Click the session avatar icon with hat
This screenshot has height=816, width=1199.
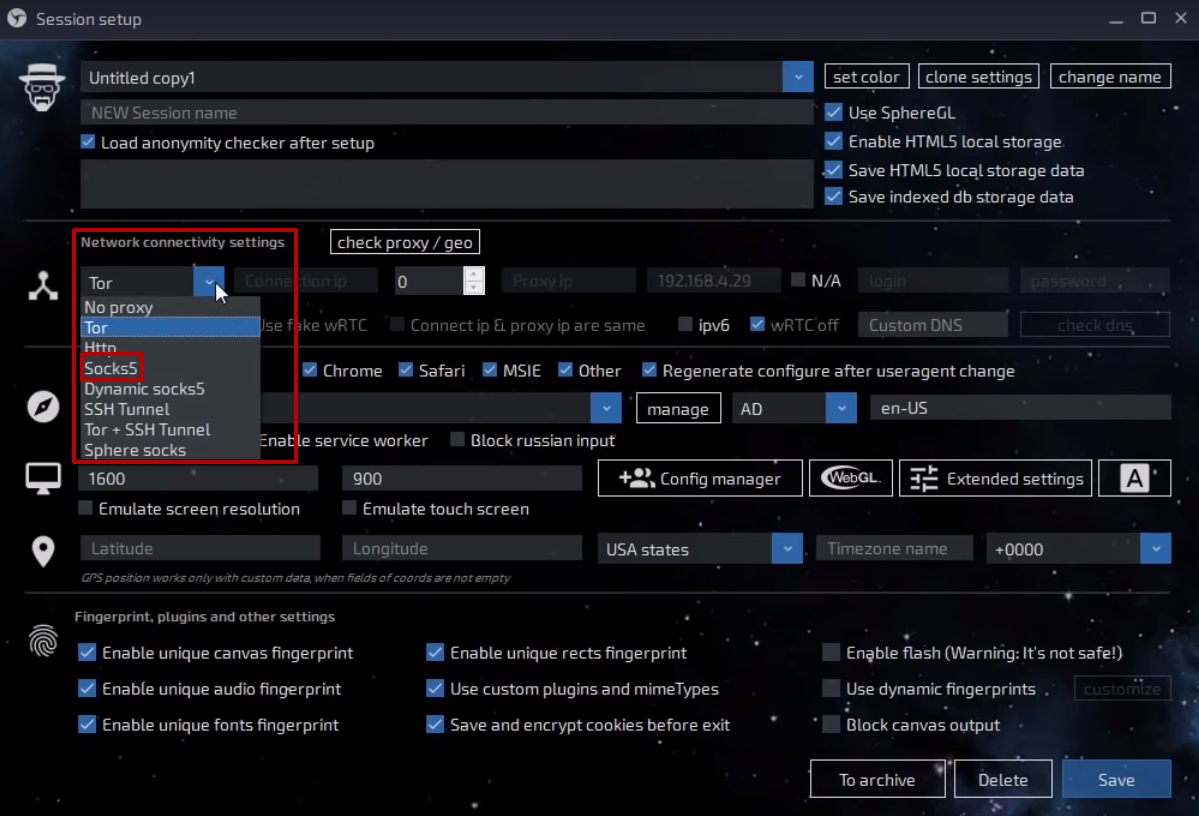(42, 88)
